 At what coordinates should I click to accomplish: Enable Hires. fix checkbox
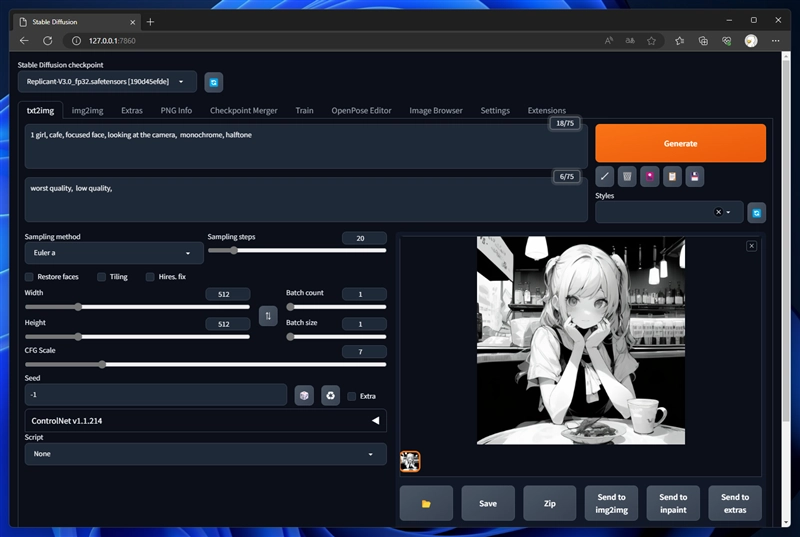(x=150, y=277)
